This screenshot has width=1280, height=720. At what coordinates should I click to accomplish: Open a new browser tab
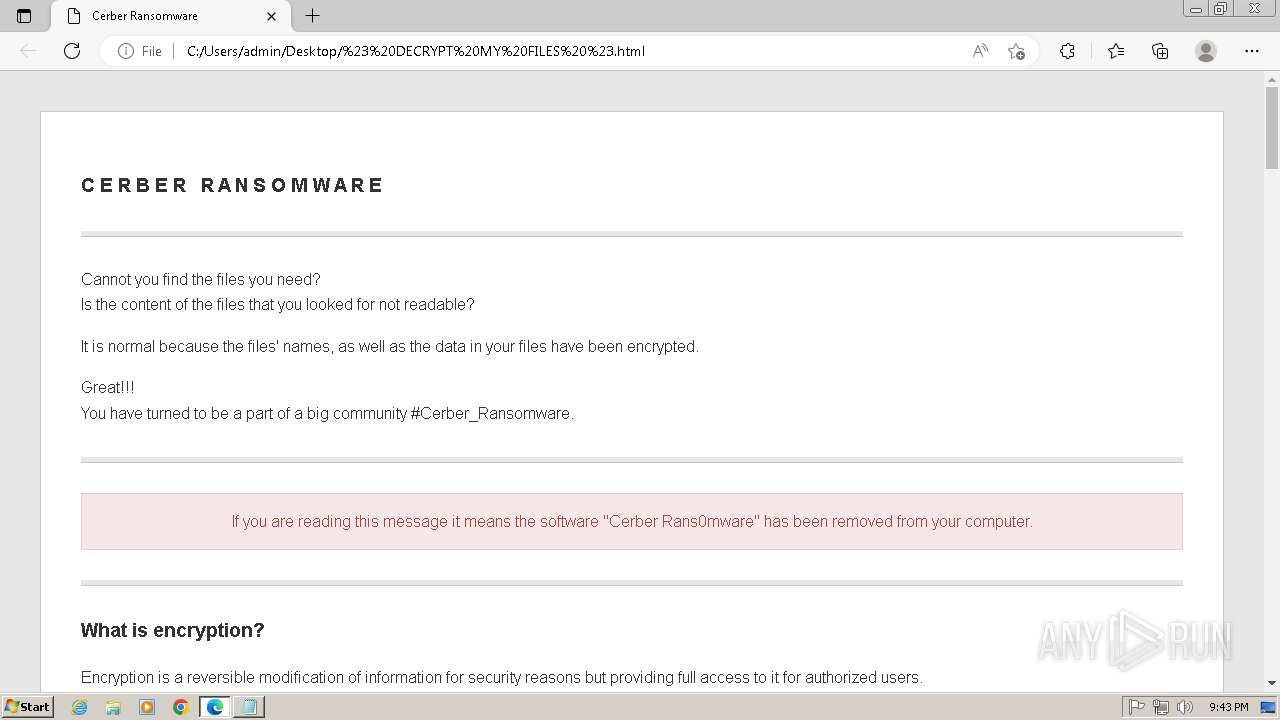pos(313,16)
